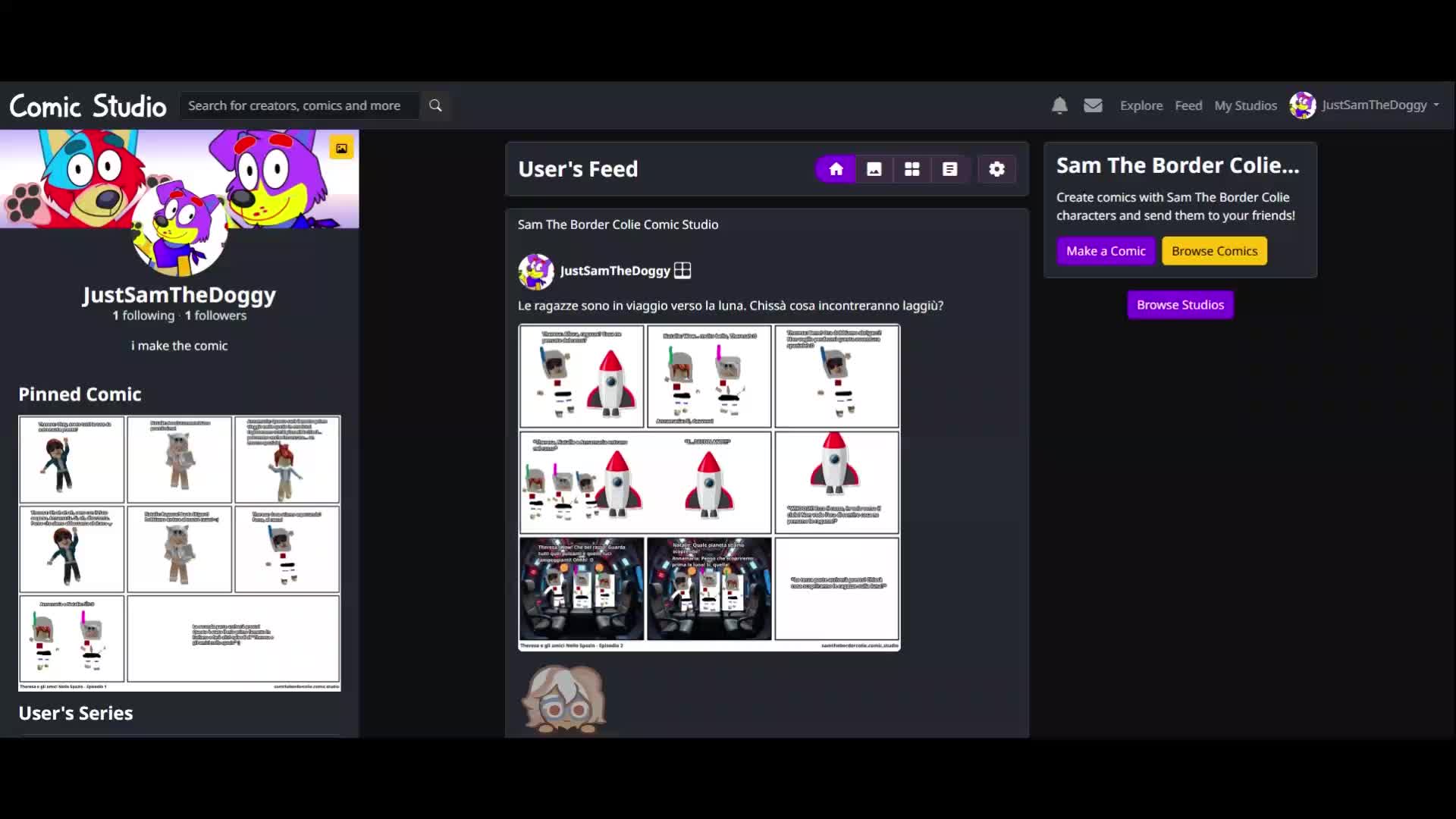
Task: Open the messages envelope icon
Action: tap(1093, 105)
